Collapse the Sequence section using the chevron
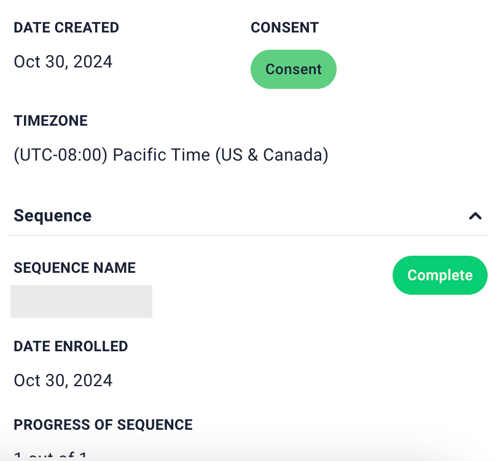This screenshot has height=461, width=500. point(475,216)
